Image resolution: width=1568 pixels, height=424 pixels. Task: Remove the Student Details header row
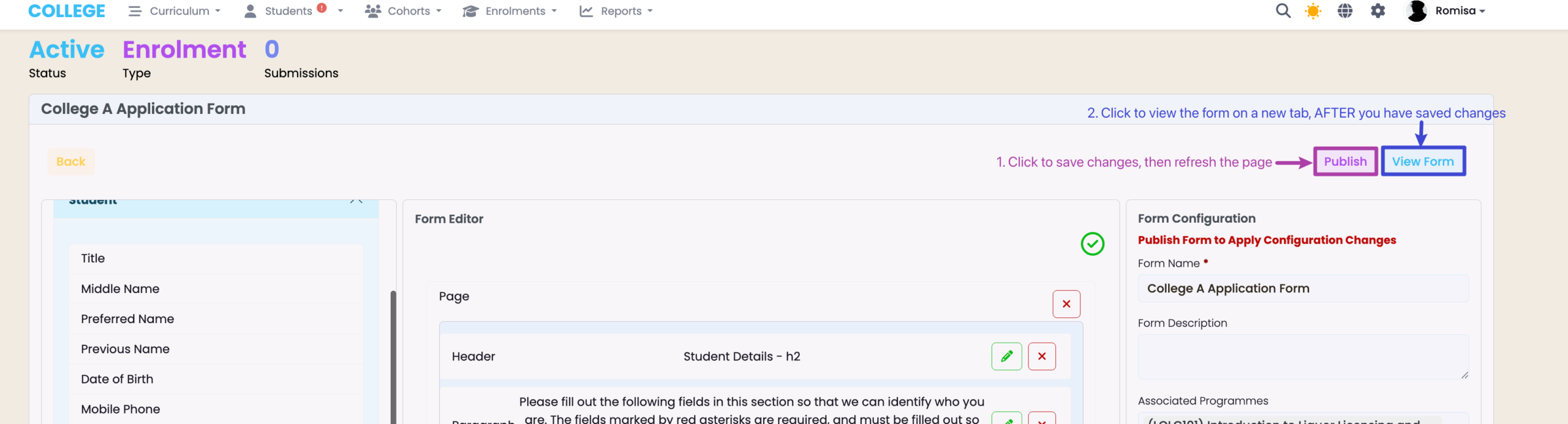(1042, 357)
